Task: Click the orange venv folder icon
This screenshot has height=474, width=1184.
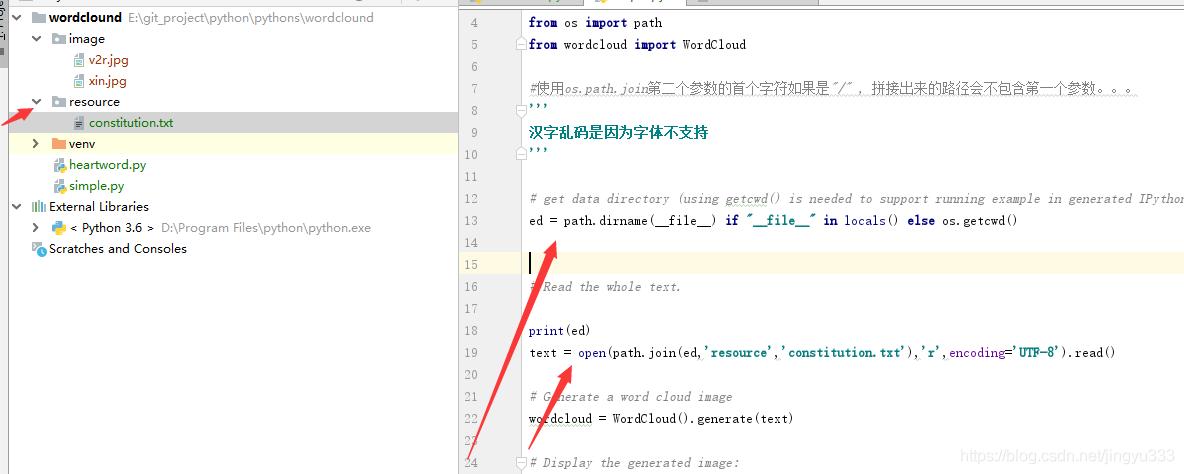Action: point(58,143)
